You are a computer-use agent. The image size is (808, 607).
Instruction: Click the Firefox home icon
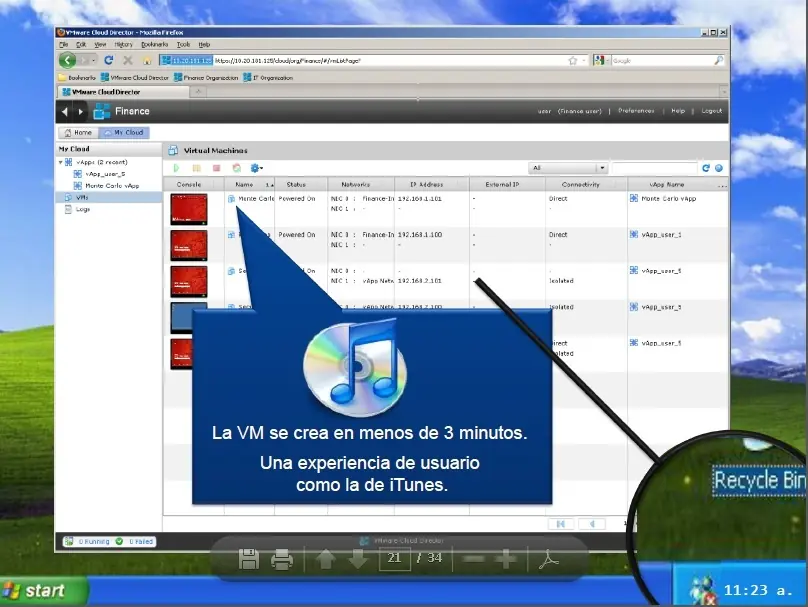(x=147, y=61)
